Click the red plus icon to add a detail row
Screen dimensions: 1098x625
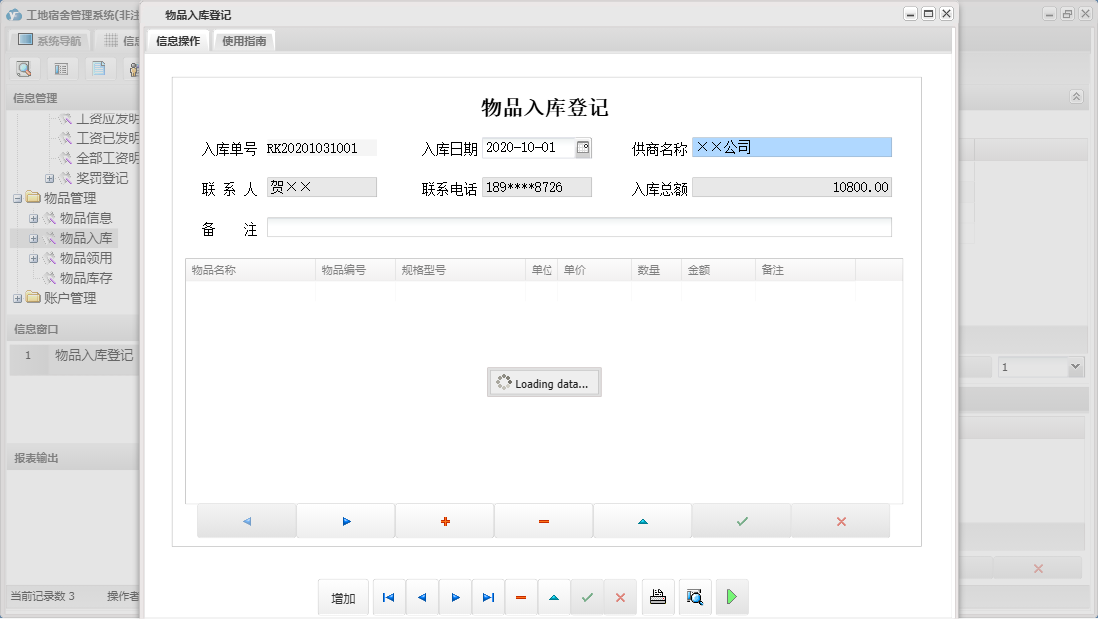point(444,520)
